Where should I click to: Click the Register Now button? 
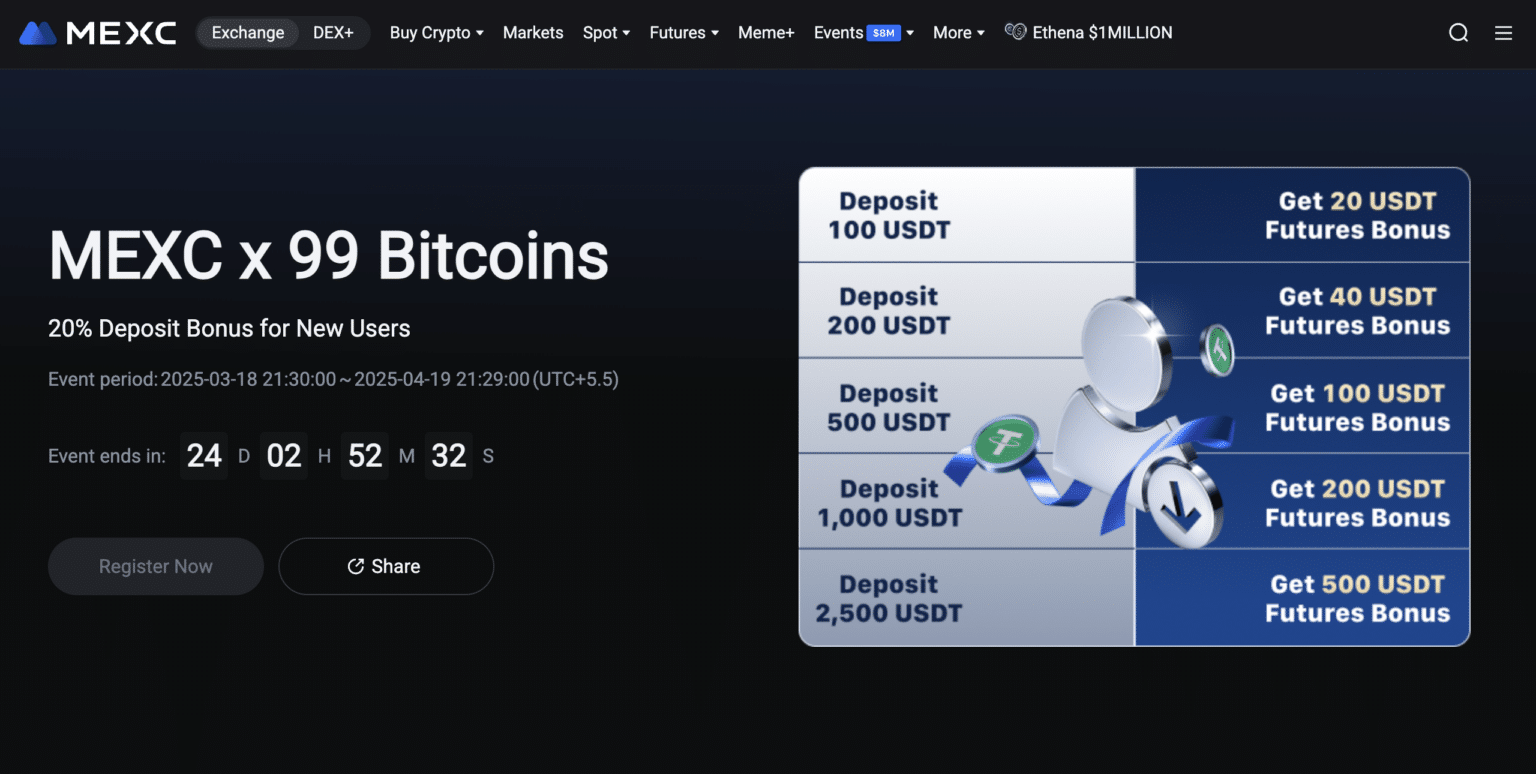coord(156,567)
